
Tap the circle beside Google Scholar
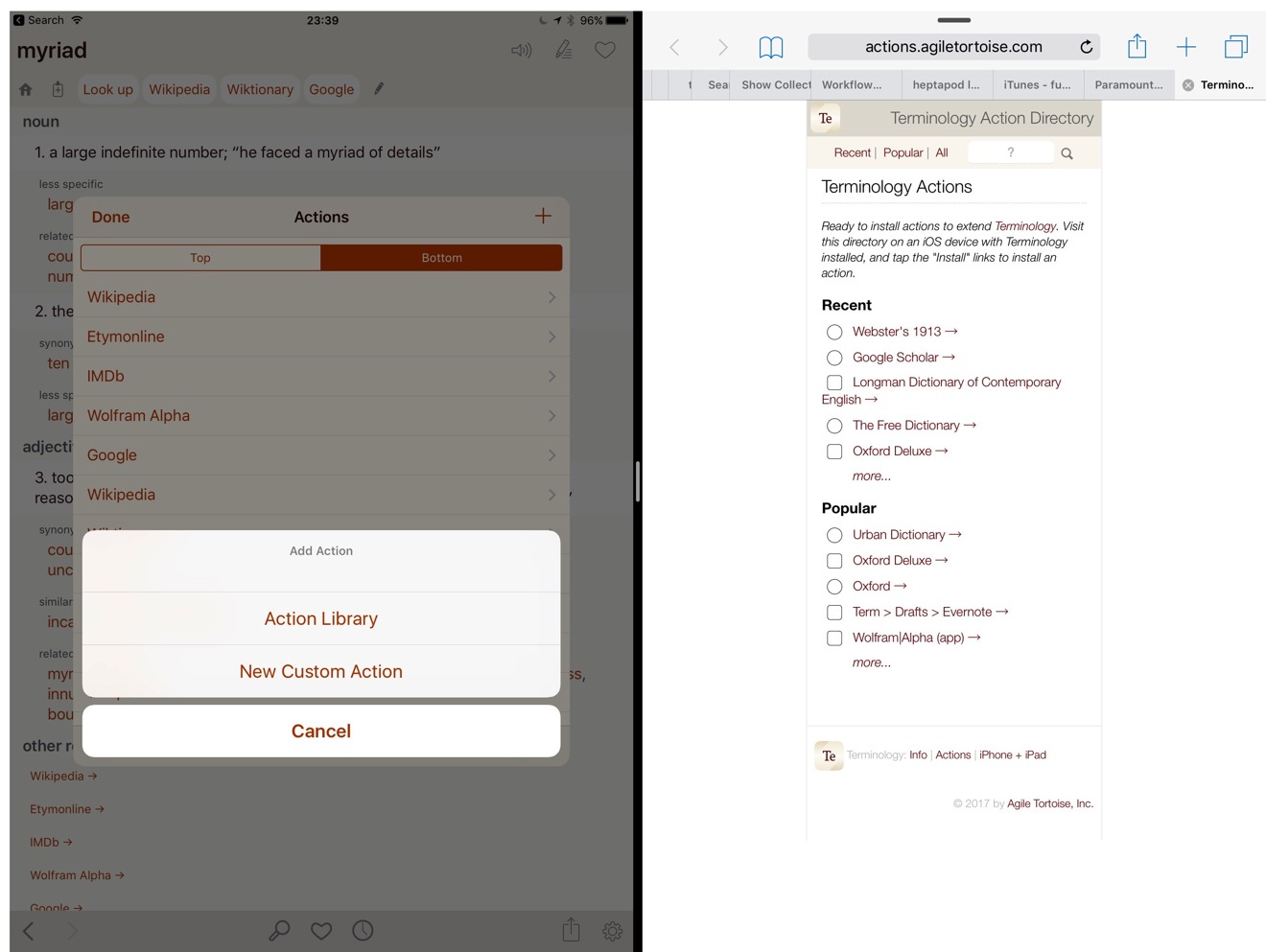click(x=834, y=358)
